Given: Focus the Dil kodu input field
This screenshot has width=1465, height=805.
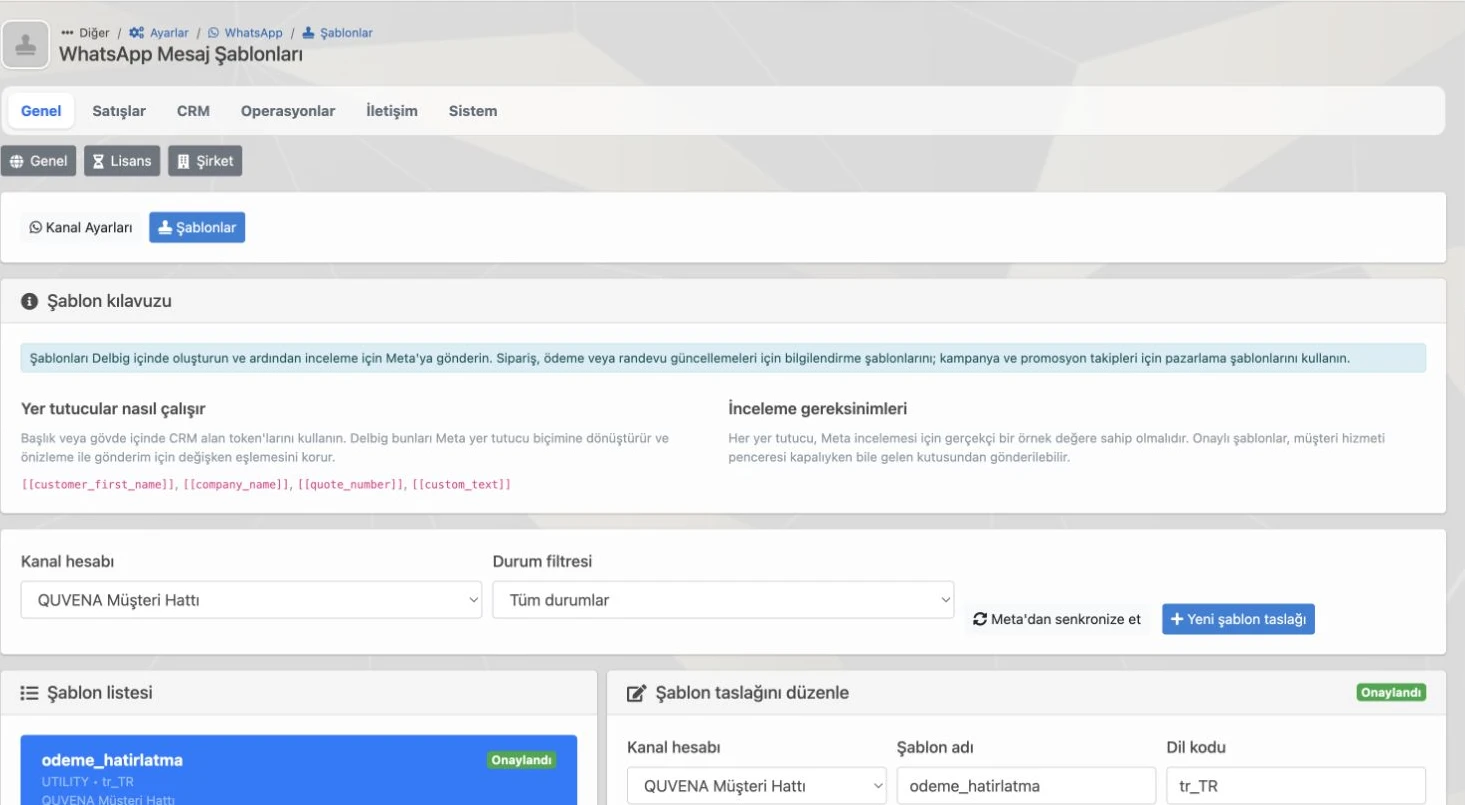Looking at the screenshot, I should pos(1296,786).
